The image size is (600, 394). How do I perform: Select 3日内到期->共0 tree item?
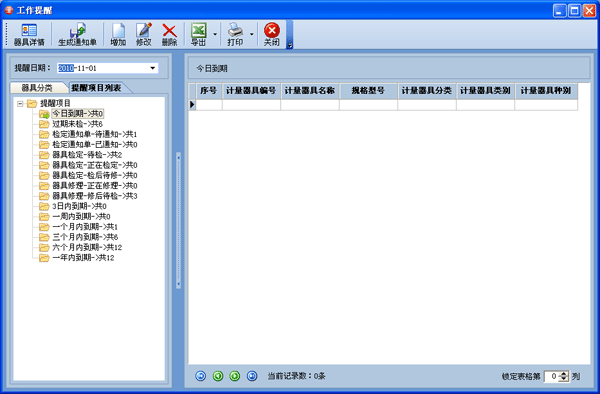click(x=79, y=207)
